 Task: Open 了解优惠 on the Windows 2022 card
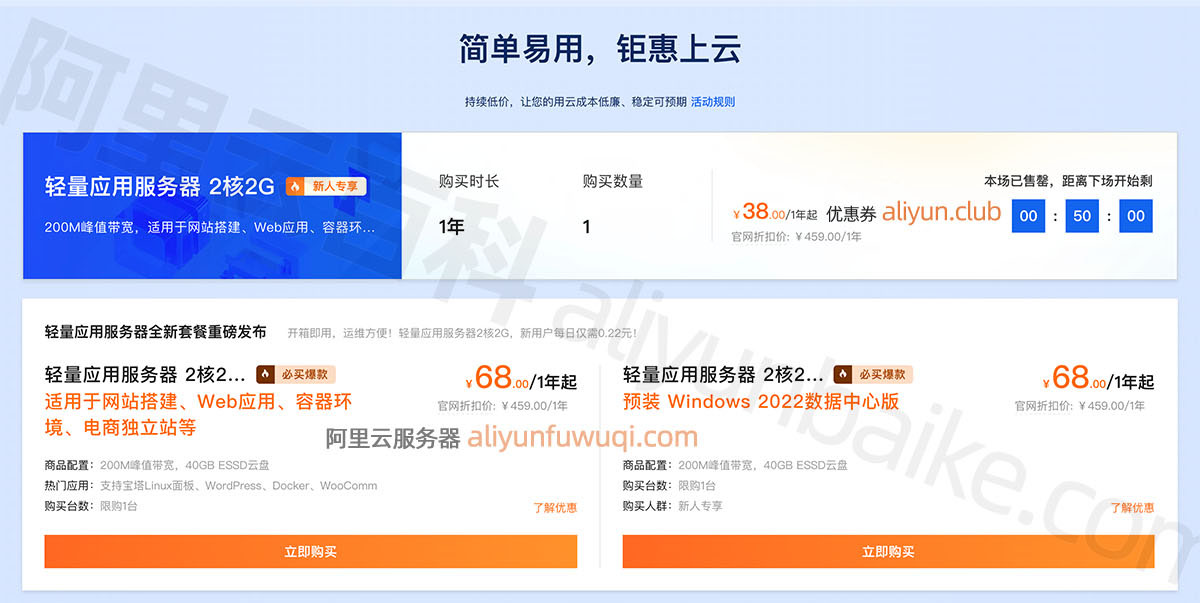1132,508
